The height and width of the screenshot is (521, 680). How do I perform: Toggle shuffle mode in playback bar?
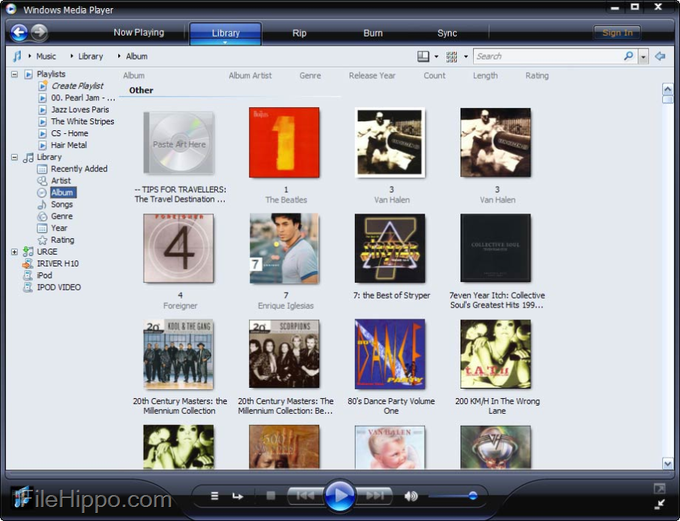click(x=215, y=495)
